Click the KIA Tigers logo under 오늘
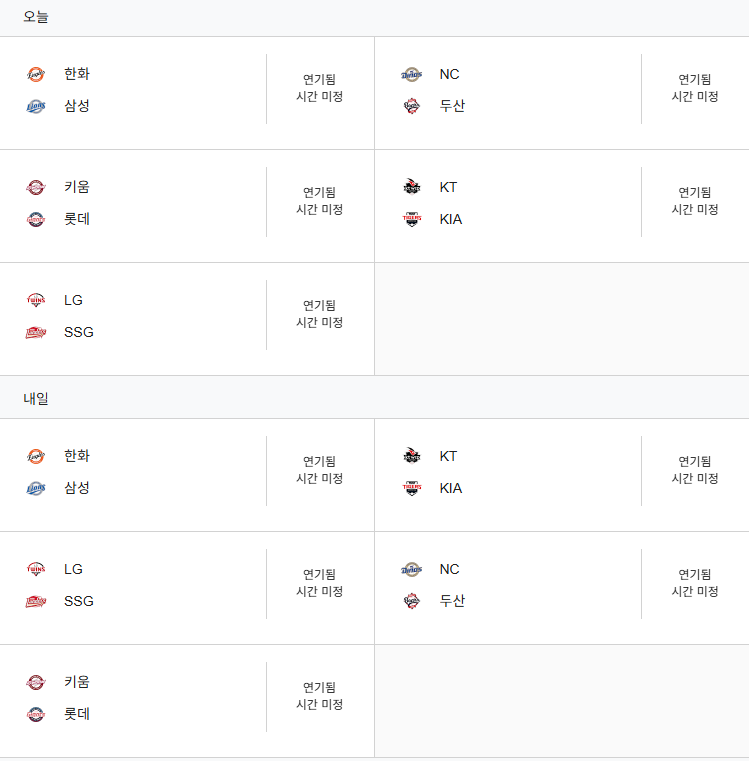Image resolution: width=749 pixels, height=761 pixels. point(412,219)
